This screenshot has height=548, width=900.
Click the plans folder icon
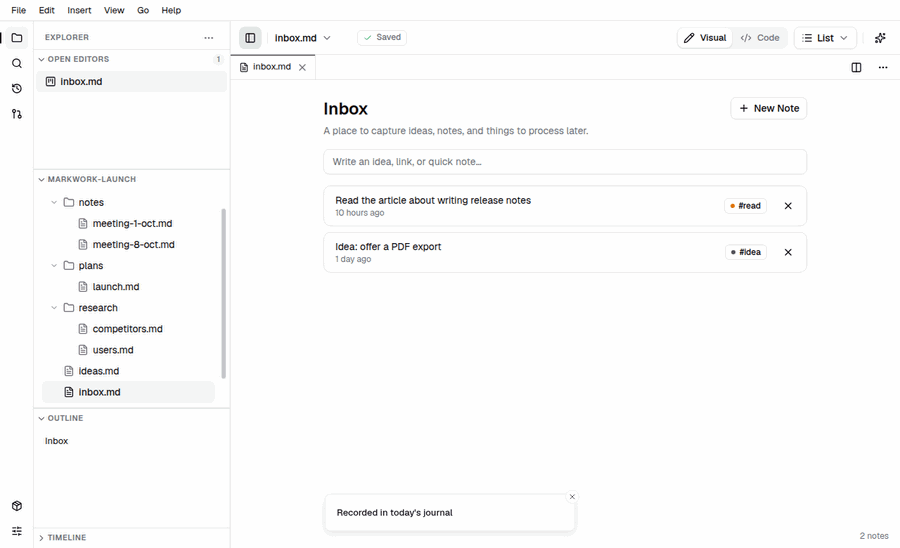[x=69, y=265]
